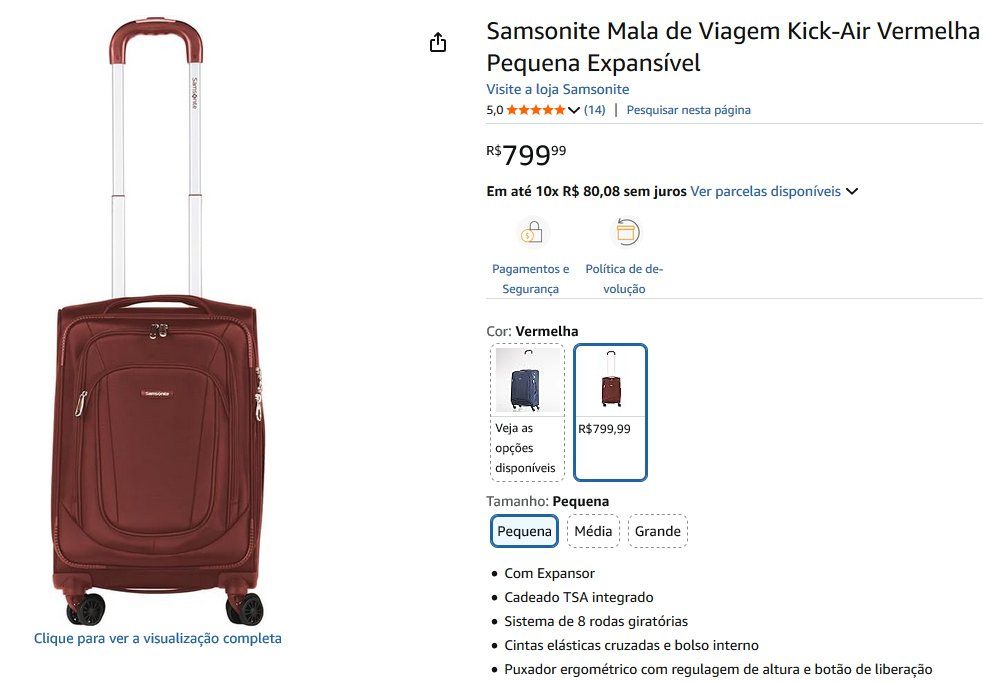This screenshot has width=983, height=683.
Task: Open the 14 reviews count link
Action: click(x=594, y=110)
